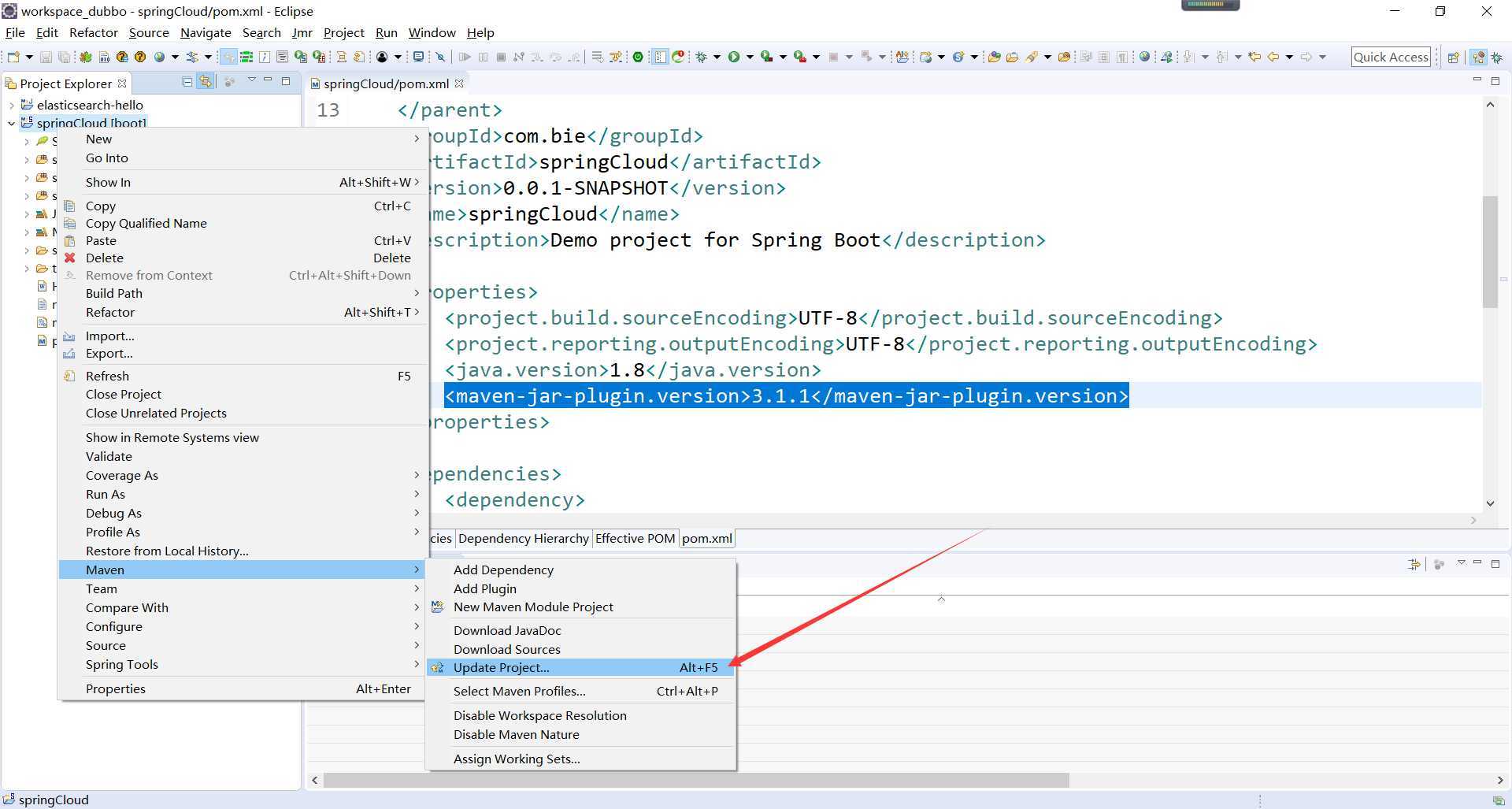
Task: Click the java.version 1.8 line
Action: (632, 369)
